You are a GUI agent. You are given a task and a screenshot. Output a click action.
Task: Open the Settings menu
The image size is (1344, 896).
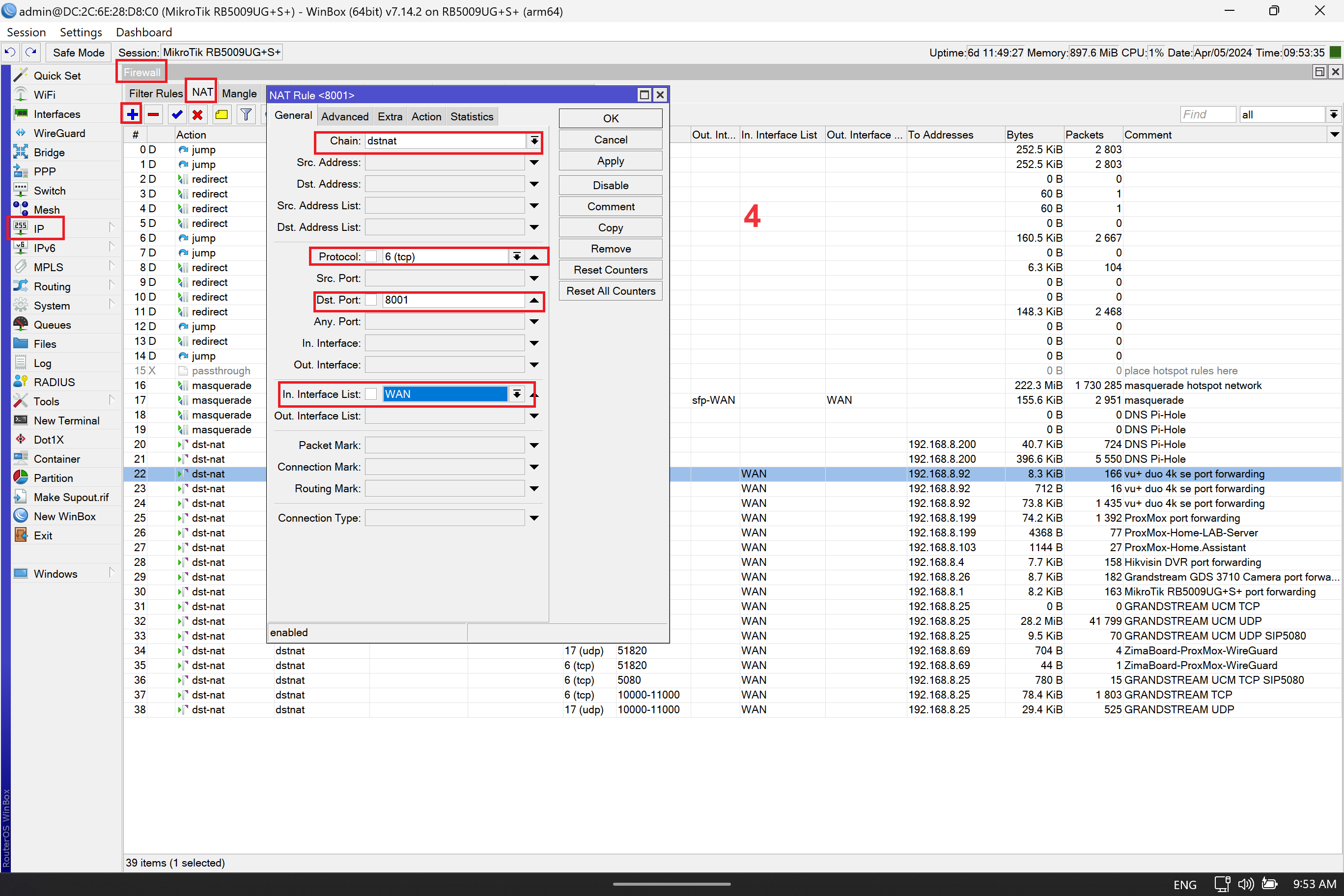coord(81,32)
